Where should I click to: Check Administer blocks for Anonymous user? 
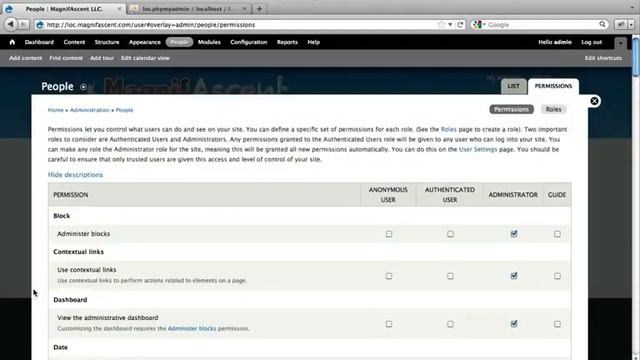(x=389, y=234)
